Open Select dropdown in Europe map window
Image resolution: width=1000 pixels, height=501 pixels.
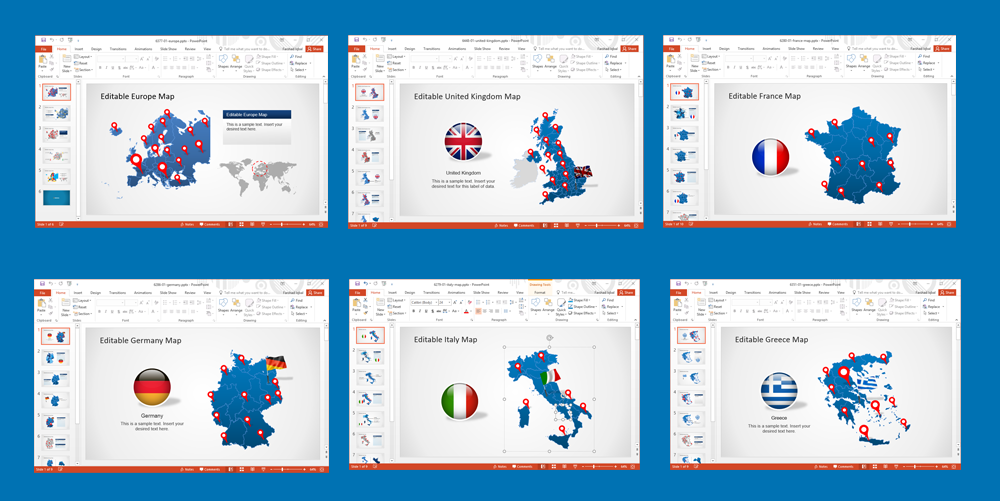tap(298, 69)
